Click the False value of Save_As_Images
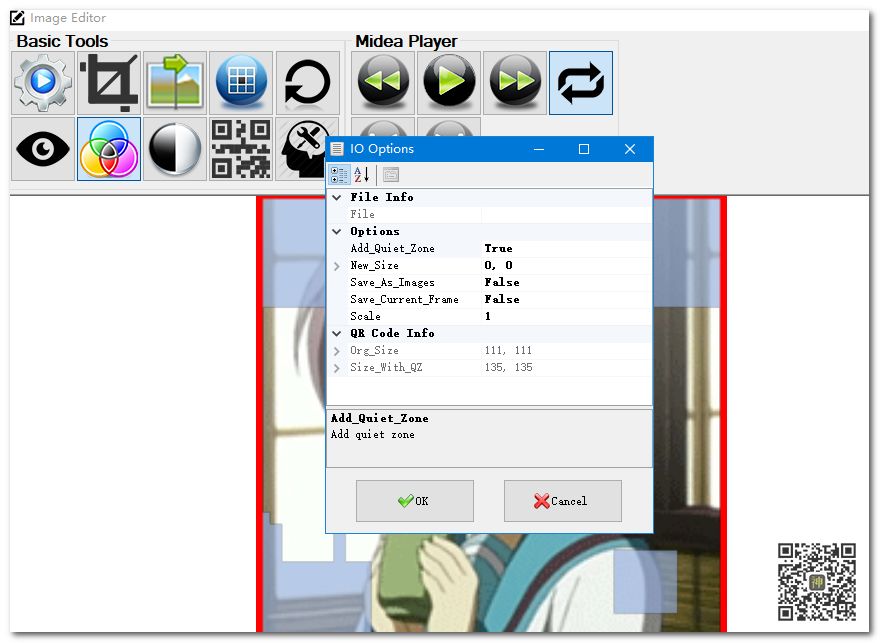The width and height of the screenshot is (880, 643). [502, 283]
